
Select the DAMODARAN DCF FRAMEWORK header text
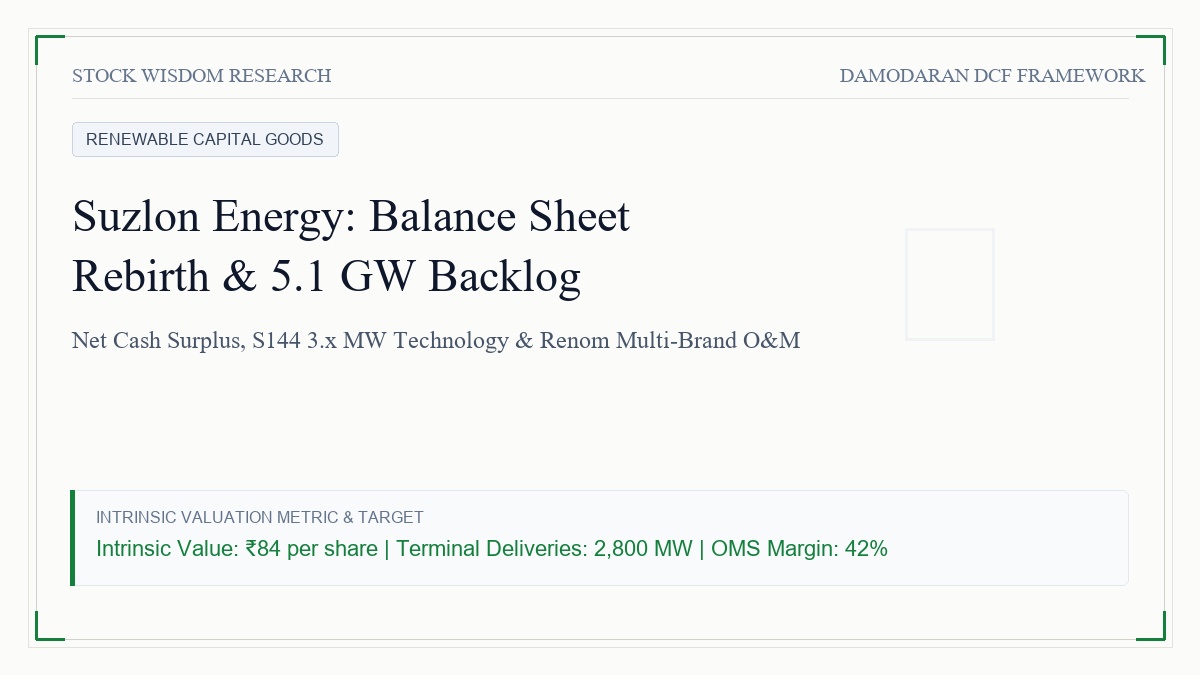click(992, 76)
